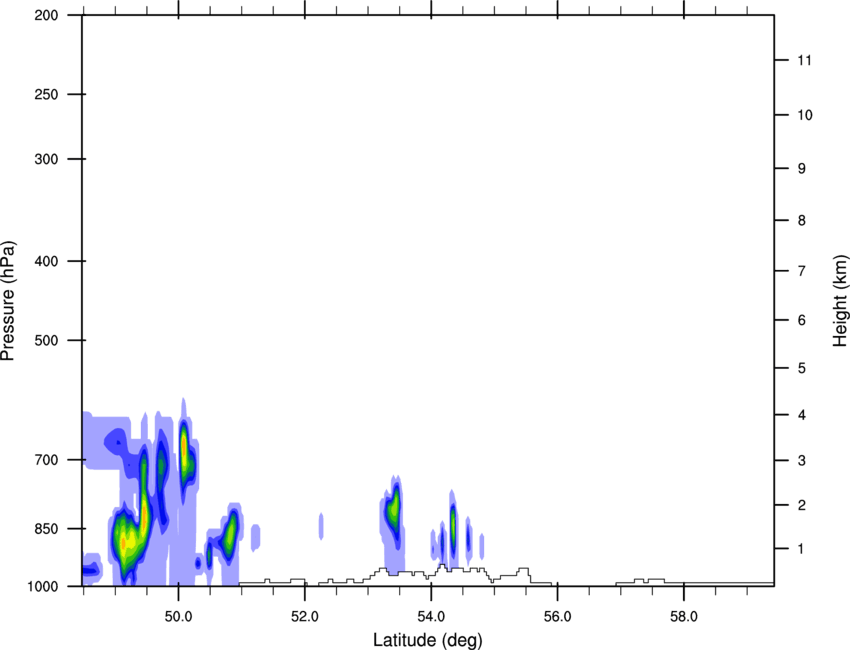Select the 300 pressure tick label
This screenshot has height=650, width=850.
click(x=46, y=159)
